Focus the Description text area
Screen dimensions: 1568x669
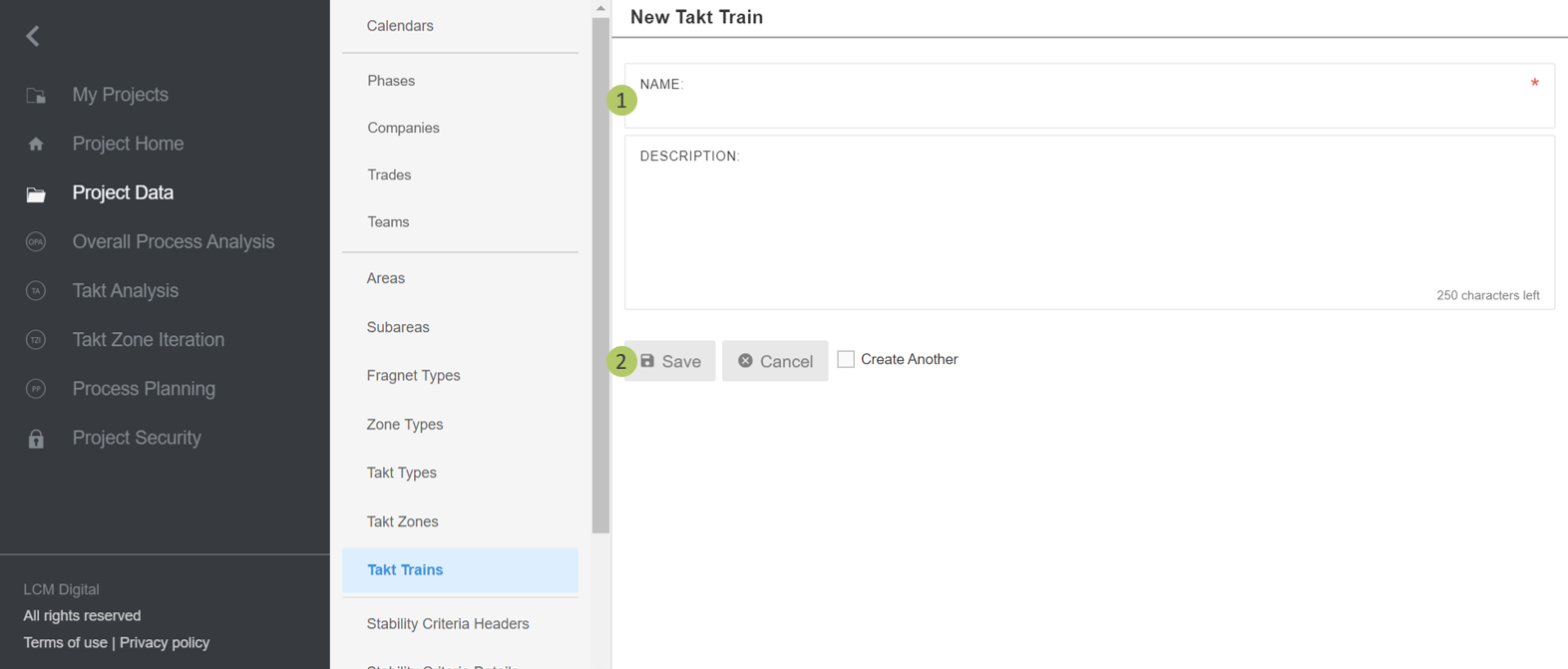[1087, 224]
